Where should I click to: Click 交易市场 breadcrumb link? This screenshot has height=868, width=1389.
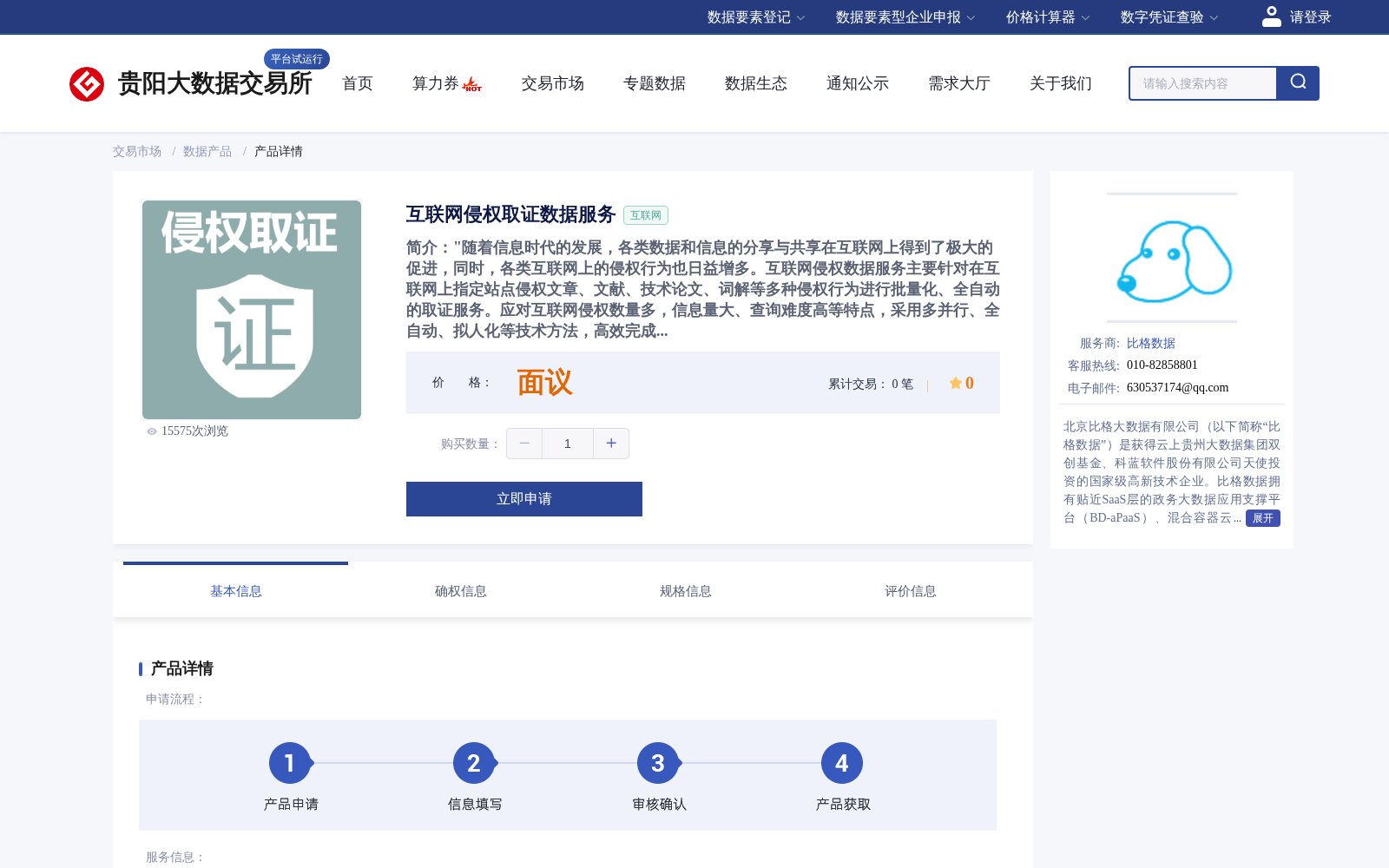click(137, 152)
